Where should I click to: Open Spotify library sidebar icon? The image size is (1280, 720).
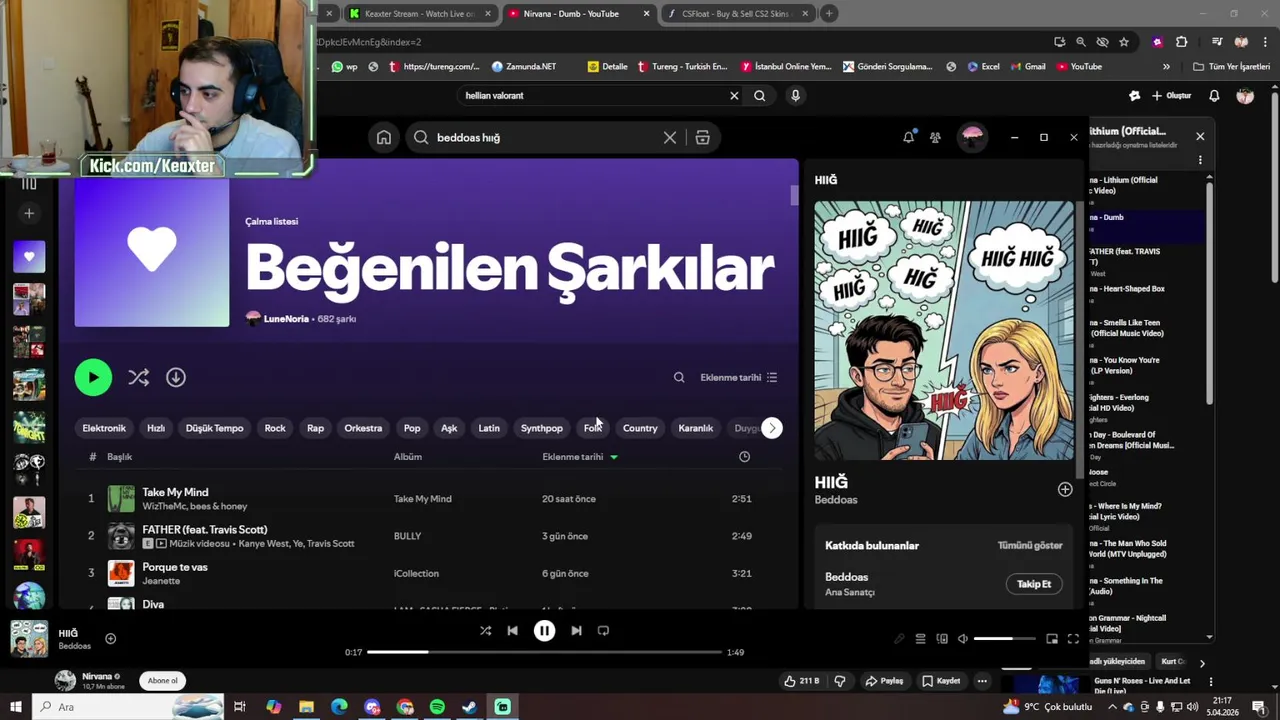29,184
